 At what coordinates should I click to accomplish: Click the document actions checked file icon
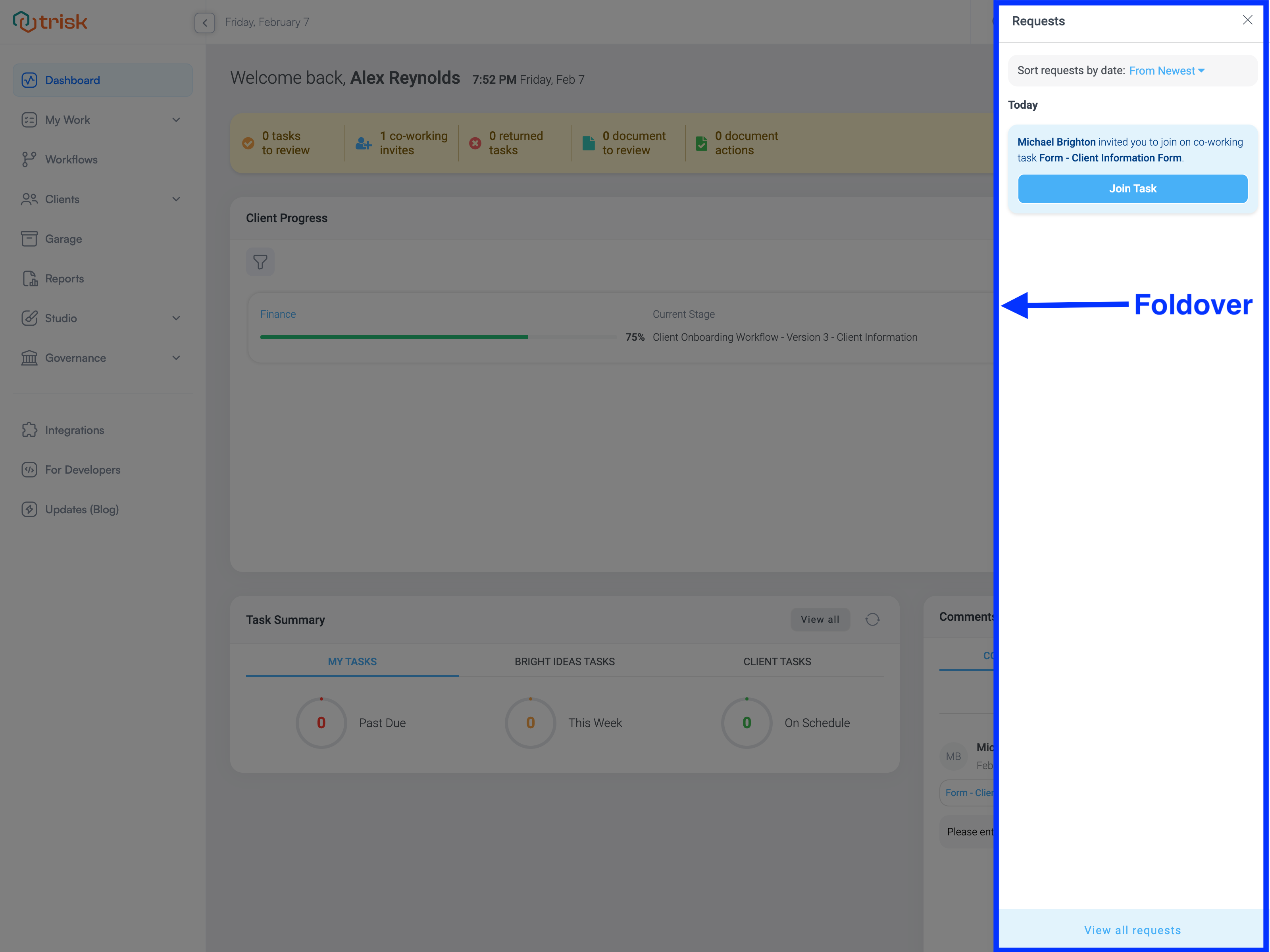702,143
